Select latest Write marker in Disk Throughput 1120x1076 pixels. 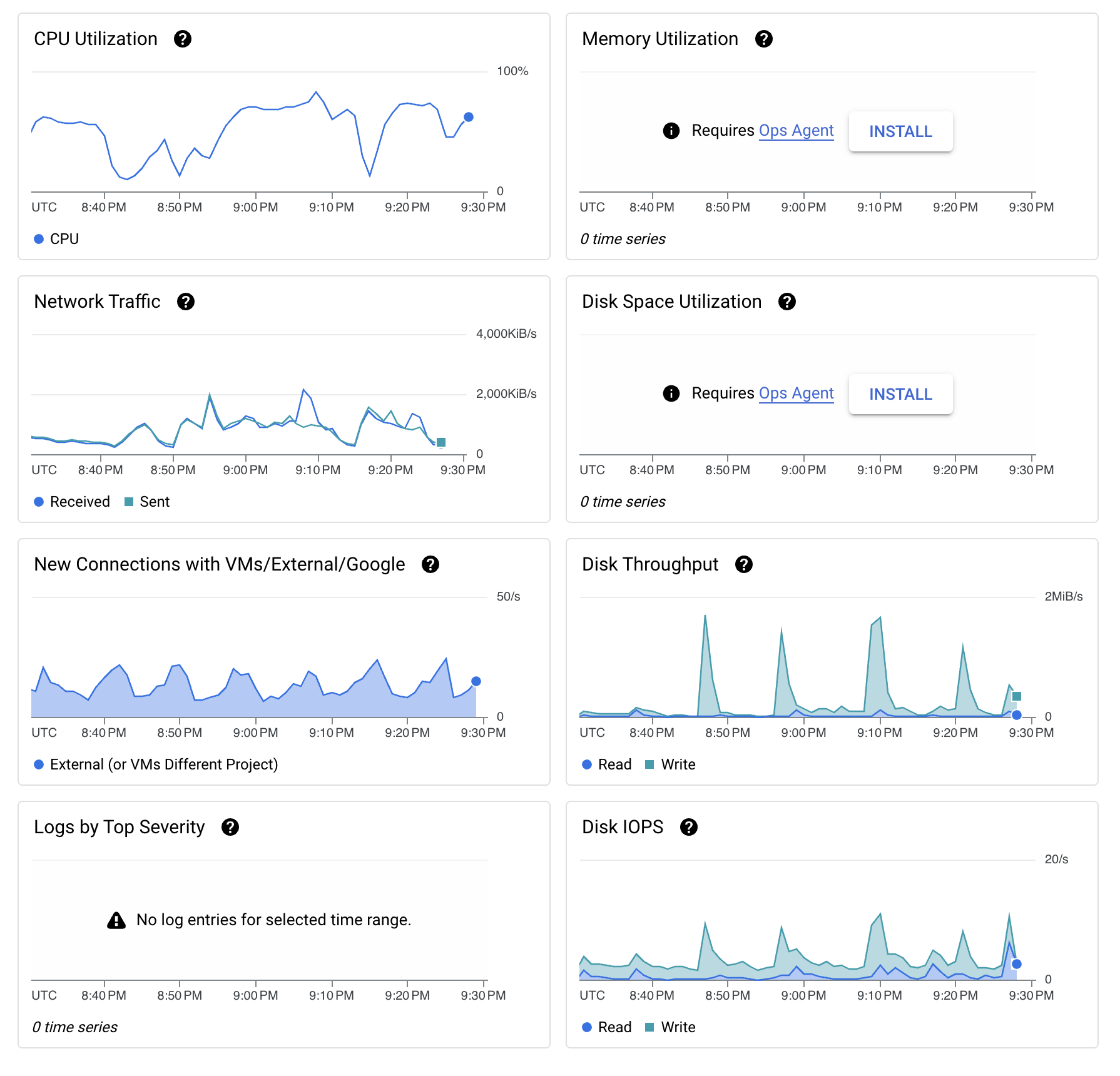(1017, 696)
